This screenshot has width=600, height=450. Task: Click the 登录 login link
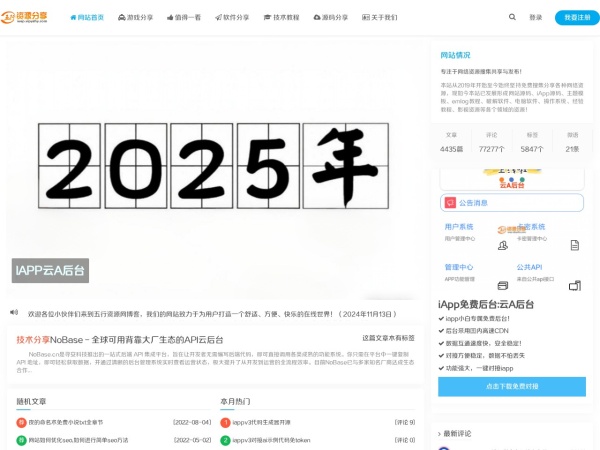point(536,18)
